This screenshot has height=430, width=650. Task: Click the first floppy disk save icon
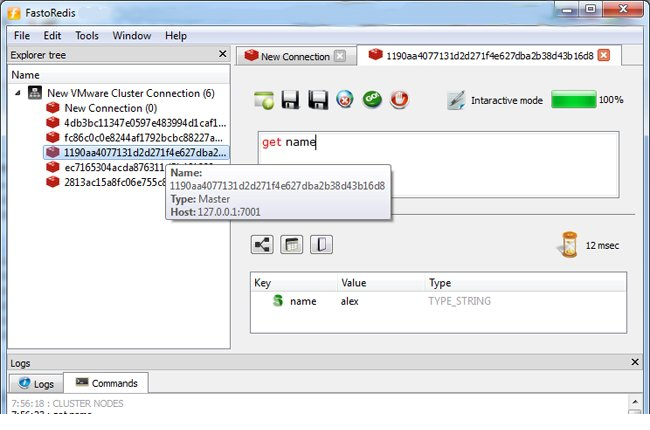coord(291,100)
